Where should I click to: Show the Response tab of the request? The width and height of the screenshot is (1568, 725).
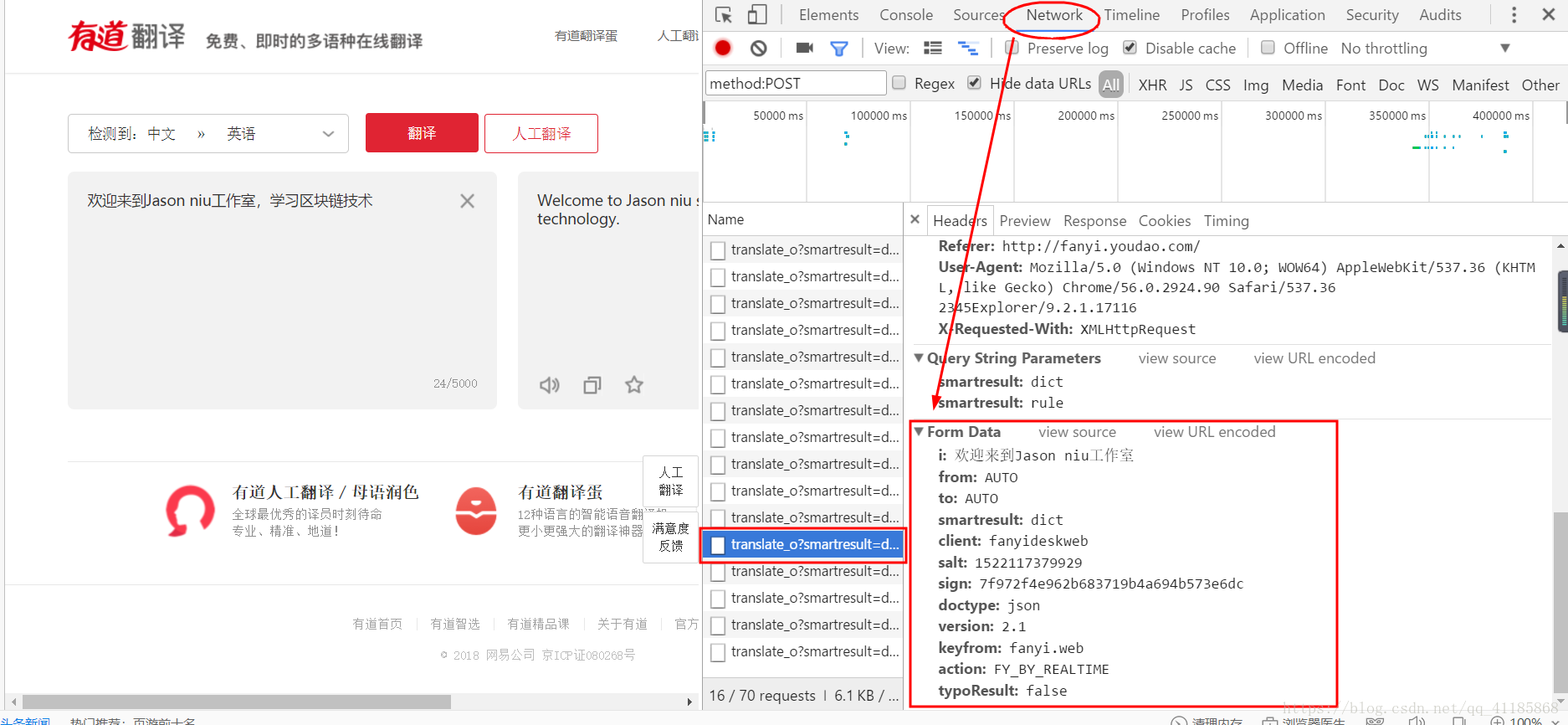click(x=1094, y=221)
